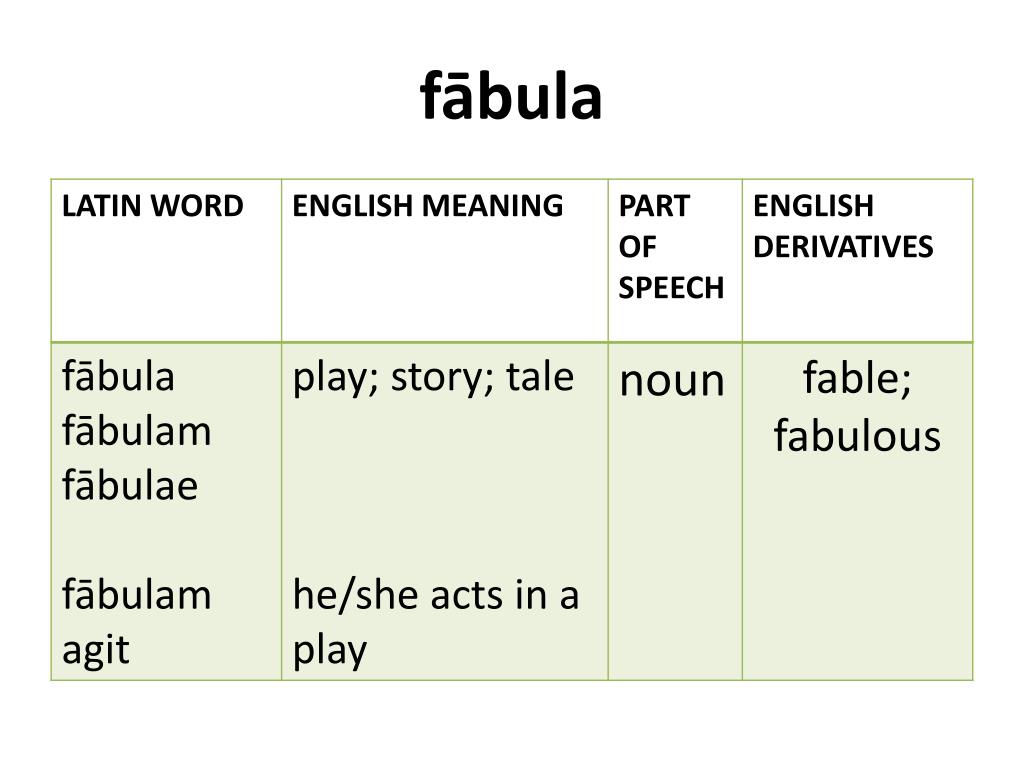Click the phrase he/she acts in a play
Screen dimensions: 1024x768
436,622
